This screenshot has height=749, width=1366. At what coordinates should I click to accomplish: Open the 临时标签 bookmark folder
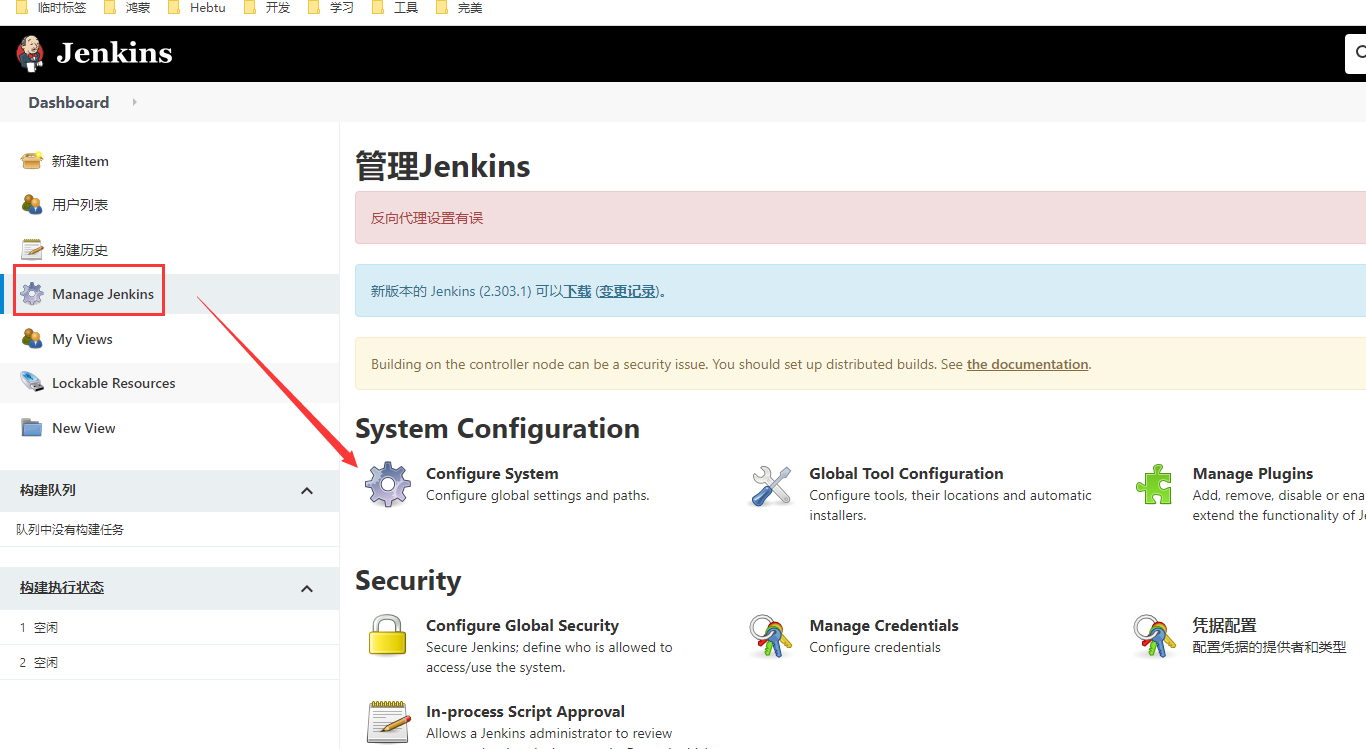[51, 7]
